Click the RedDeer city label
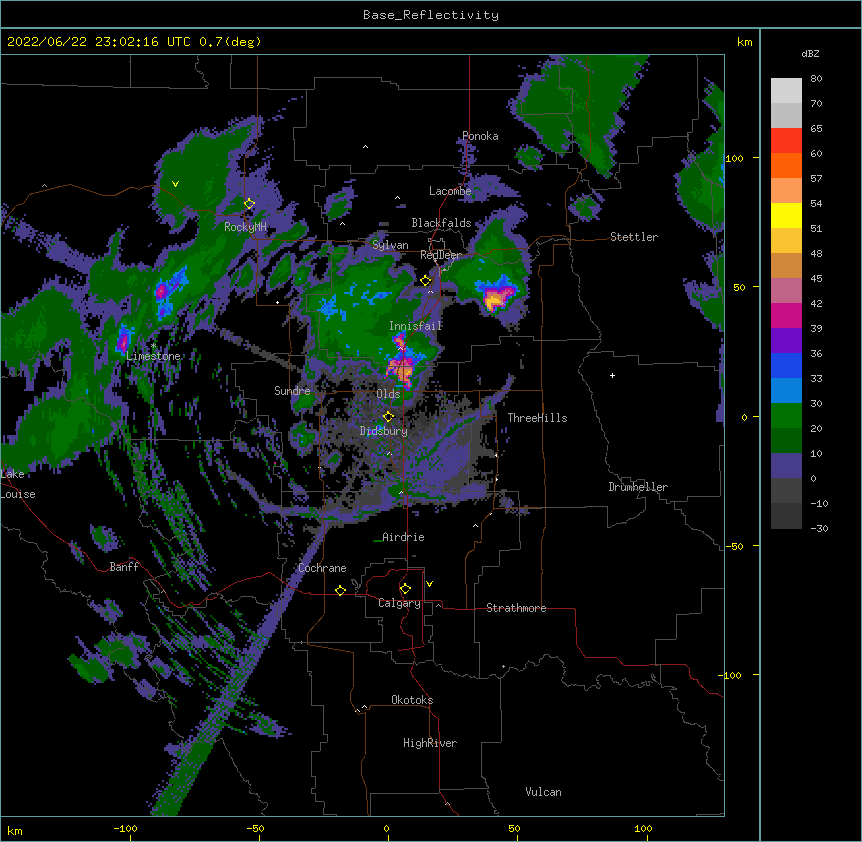The image size is (862, 842). click(x=441, y=255)
